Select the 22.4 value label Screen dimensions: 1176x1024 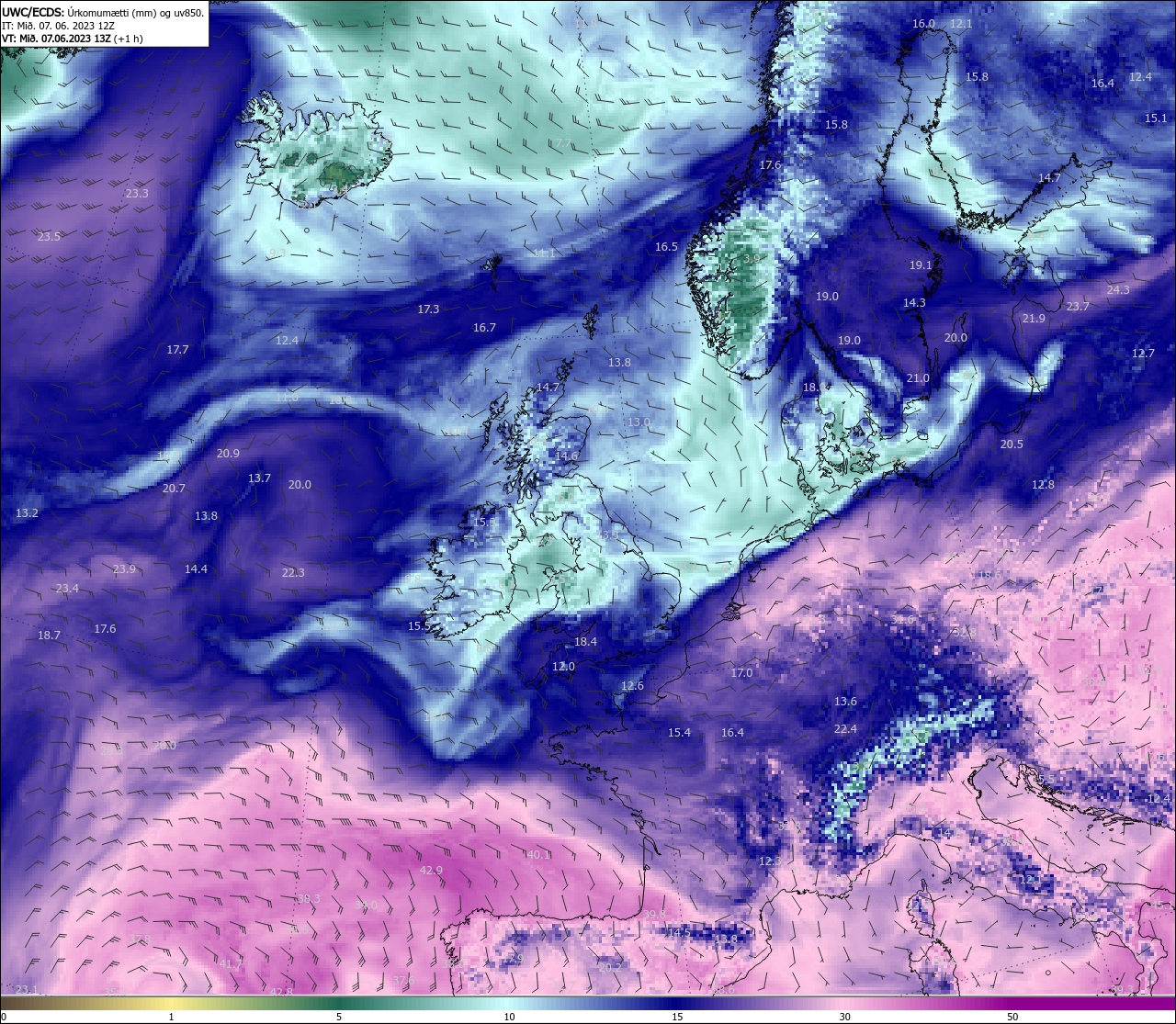845,728
